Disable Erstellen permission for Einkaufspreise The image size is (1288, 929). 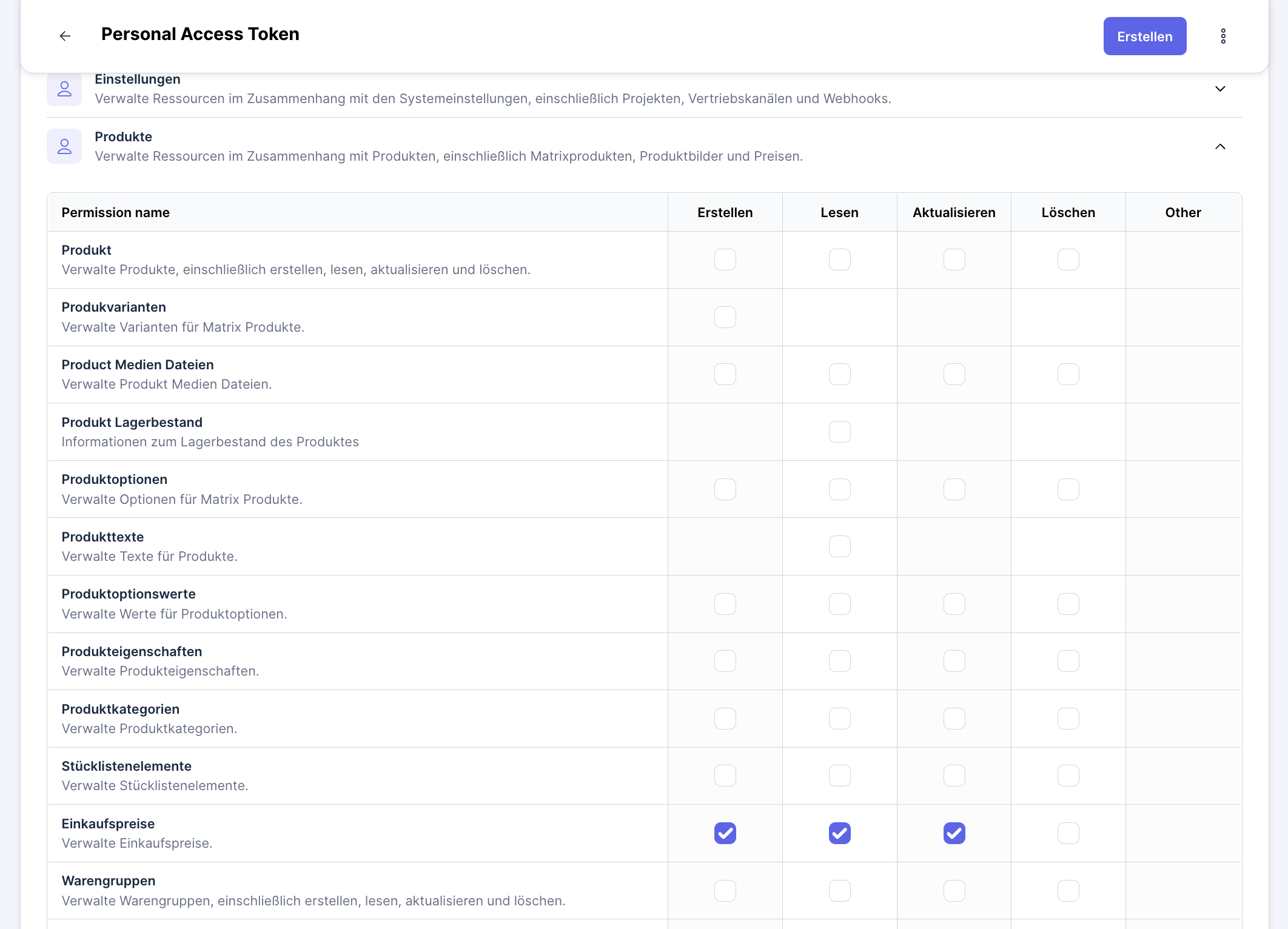click(x=725, y=833)
